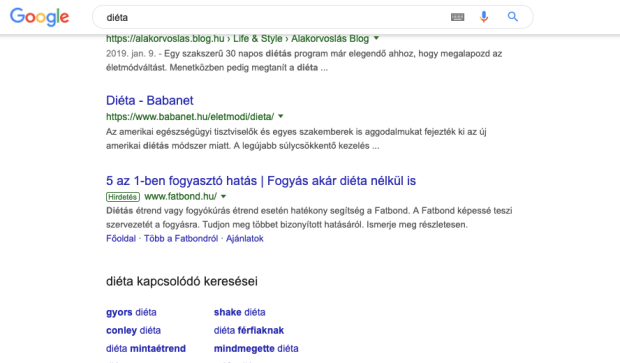The image size is (620, 363).
Task: Open the on-screen keyboard input tool
Action: point(457,17)
